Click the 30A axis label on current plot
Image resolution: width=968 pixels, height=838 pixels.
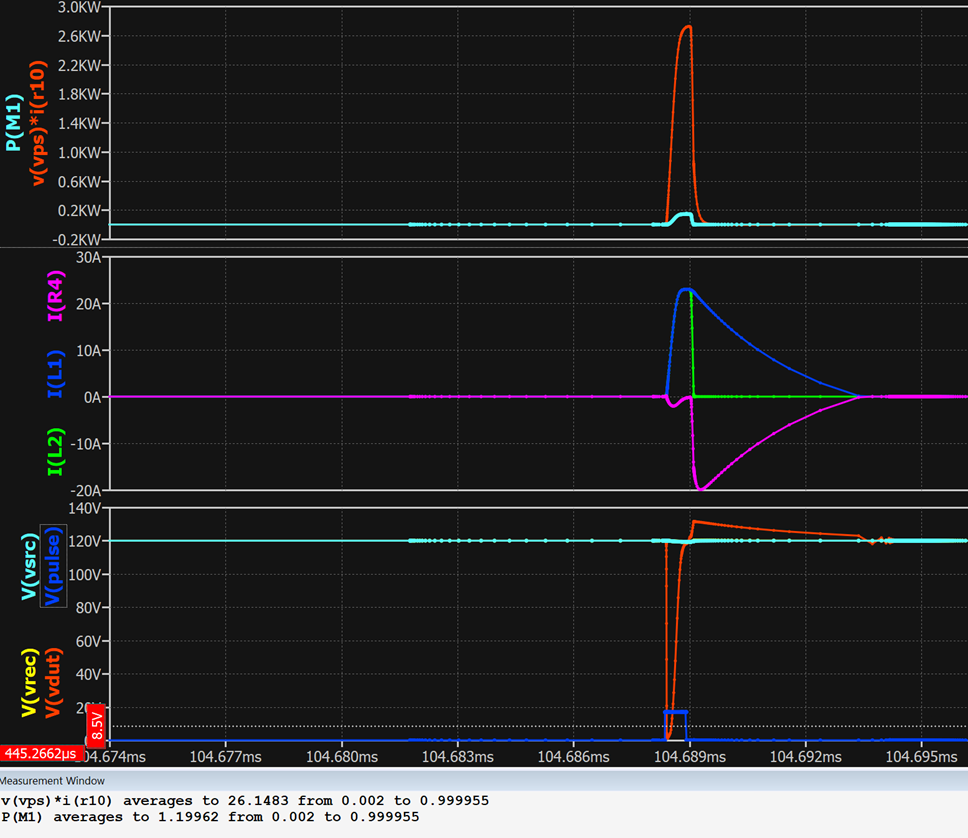[x=88, y=258]
